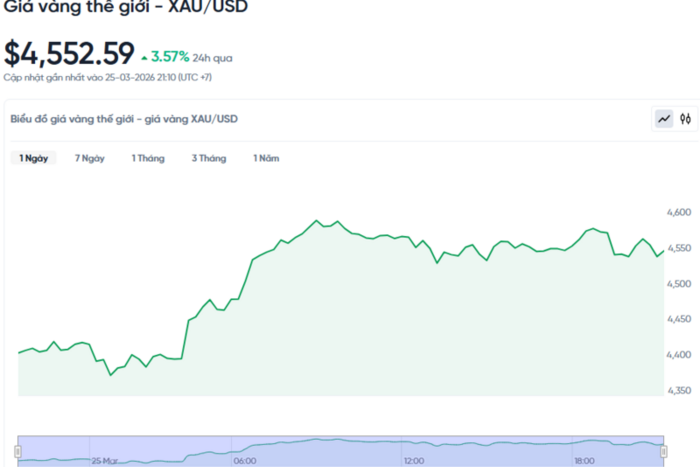Switch to the 3 Tháng period
The height and width of the screenshot is (467, 700).
tap(209, 158)
